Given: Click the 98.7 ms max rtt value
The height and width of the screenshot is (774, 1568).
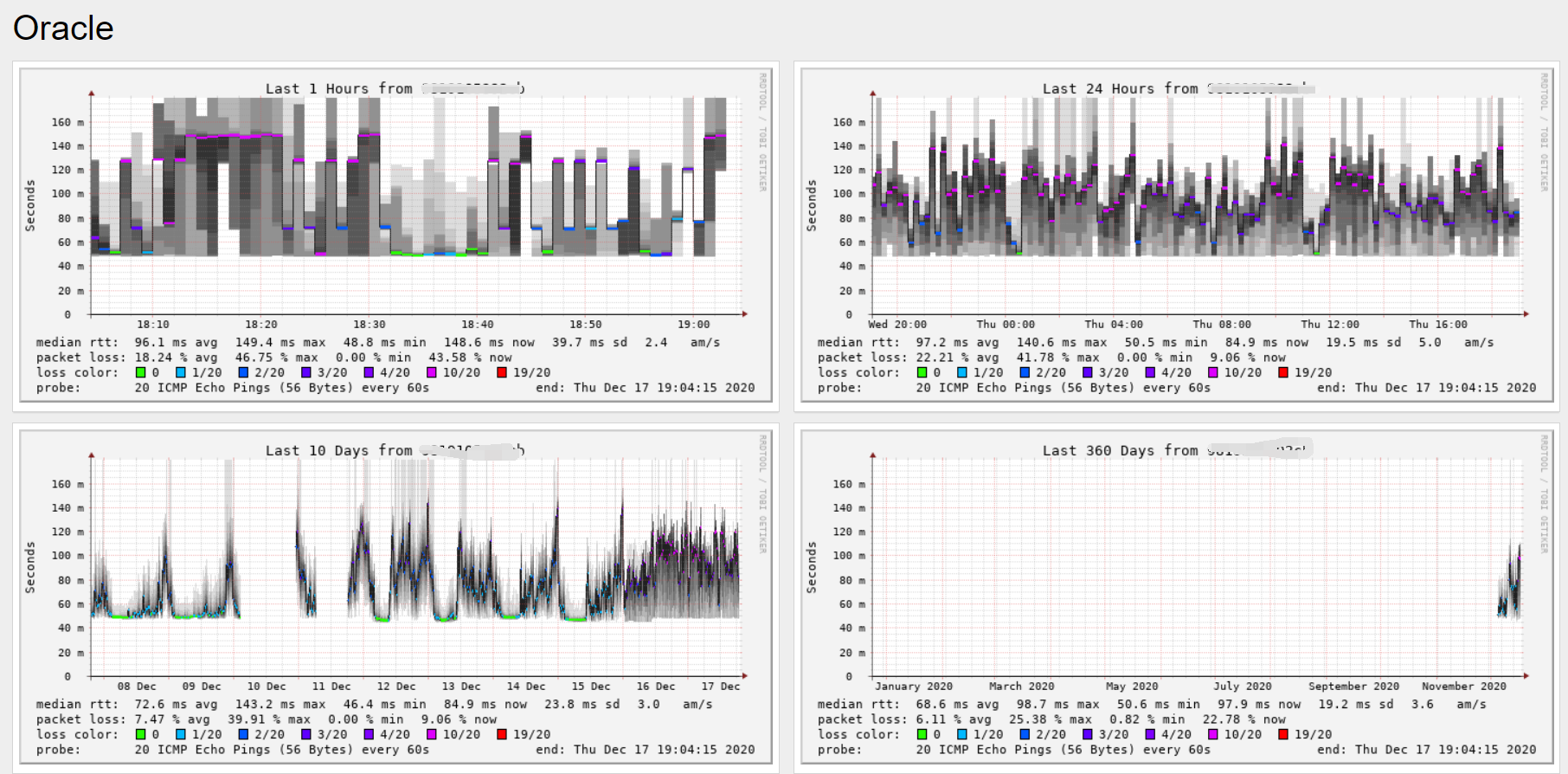Looking at the screenshot, I should coord(1058,704).
